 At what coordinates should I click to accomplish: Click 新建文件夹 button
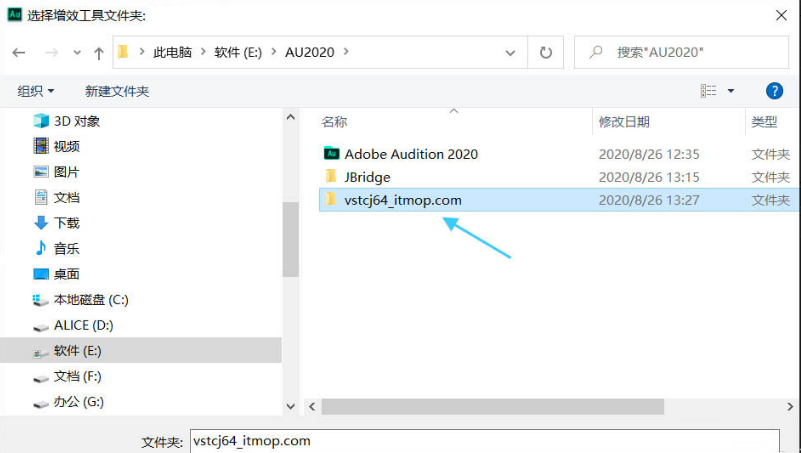(117, 91)
